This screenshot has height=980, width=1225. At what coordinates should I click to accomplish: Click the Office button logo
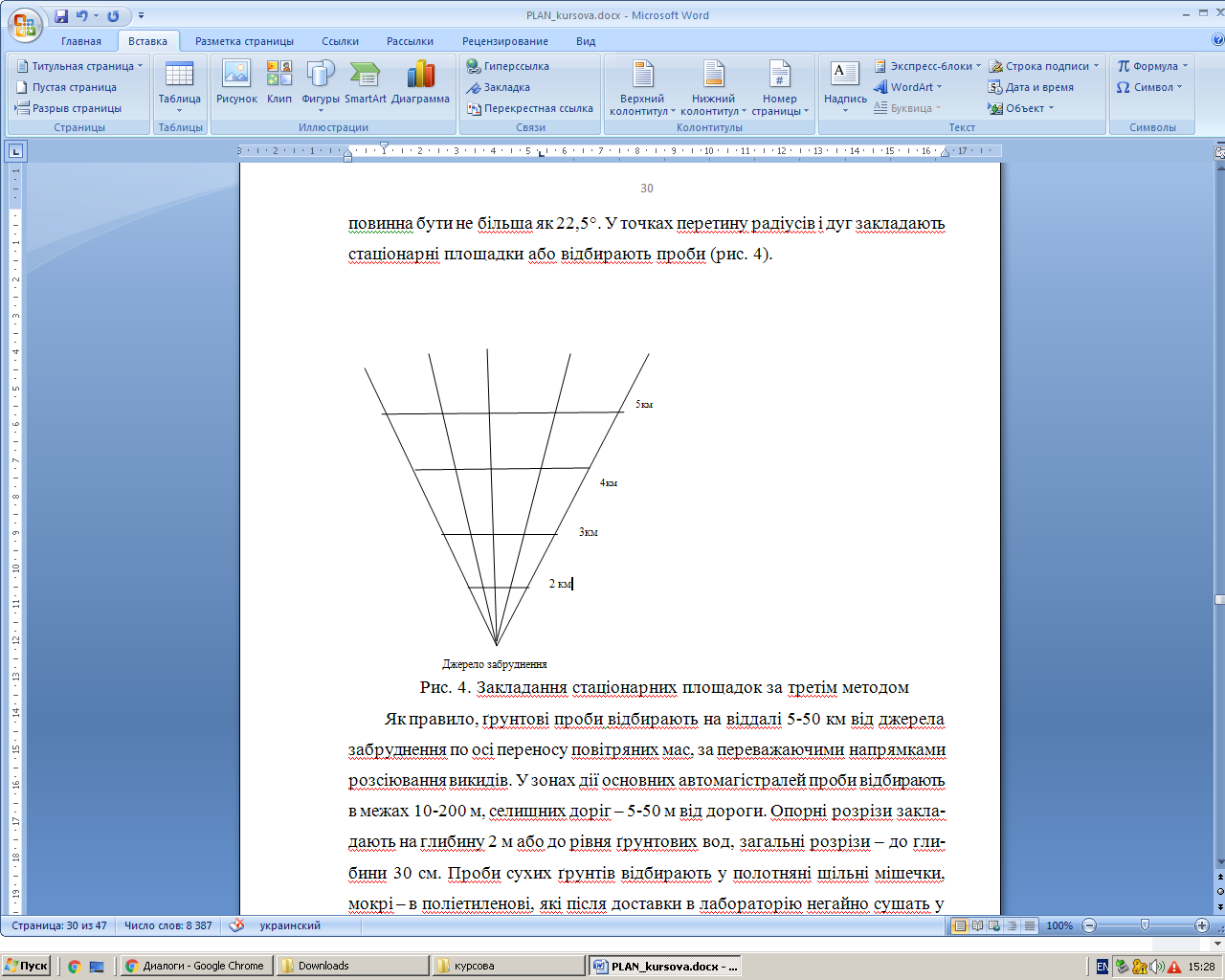[x=25, y=24]
